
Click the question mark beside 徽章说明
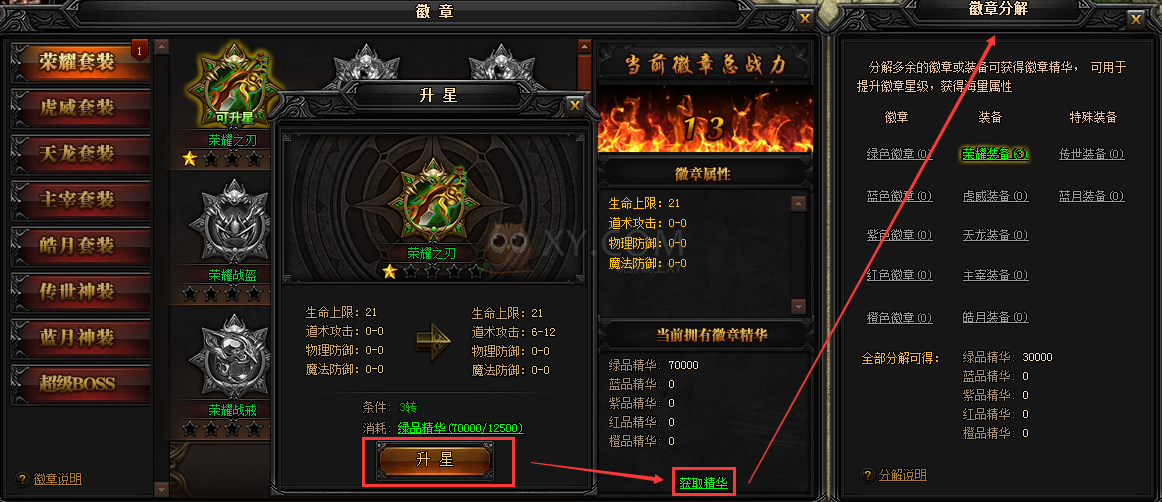(21, 479)
